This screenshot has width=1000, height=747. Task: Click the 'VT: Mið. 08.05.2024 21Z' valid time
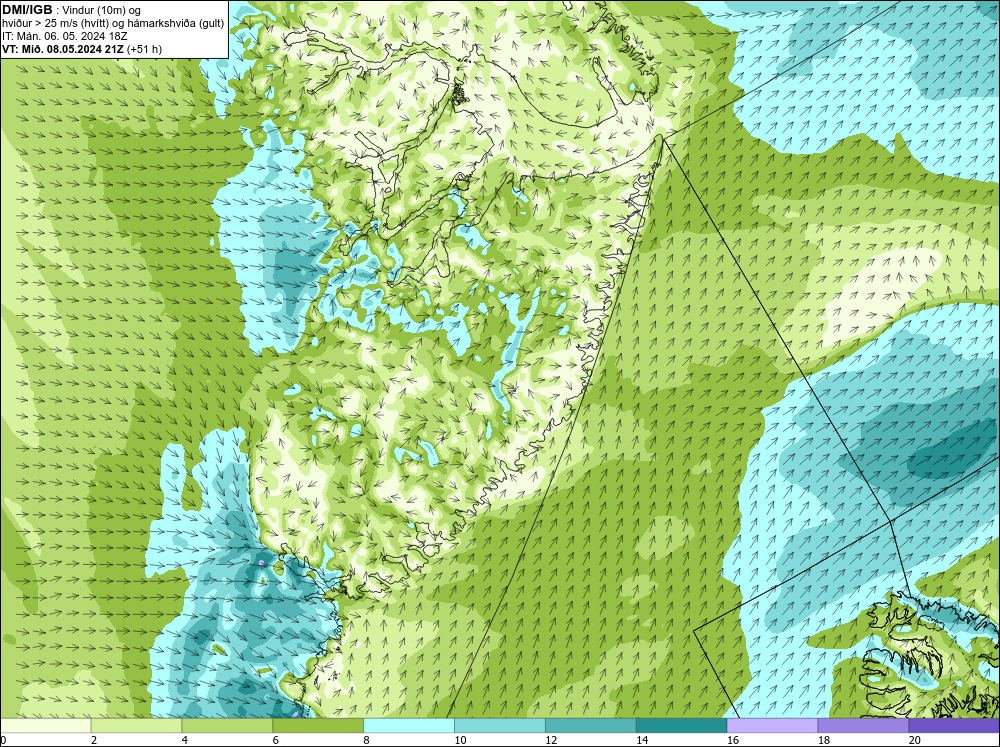click(63, 48)
